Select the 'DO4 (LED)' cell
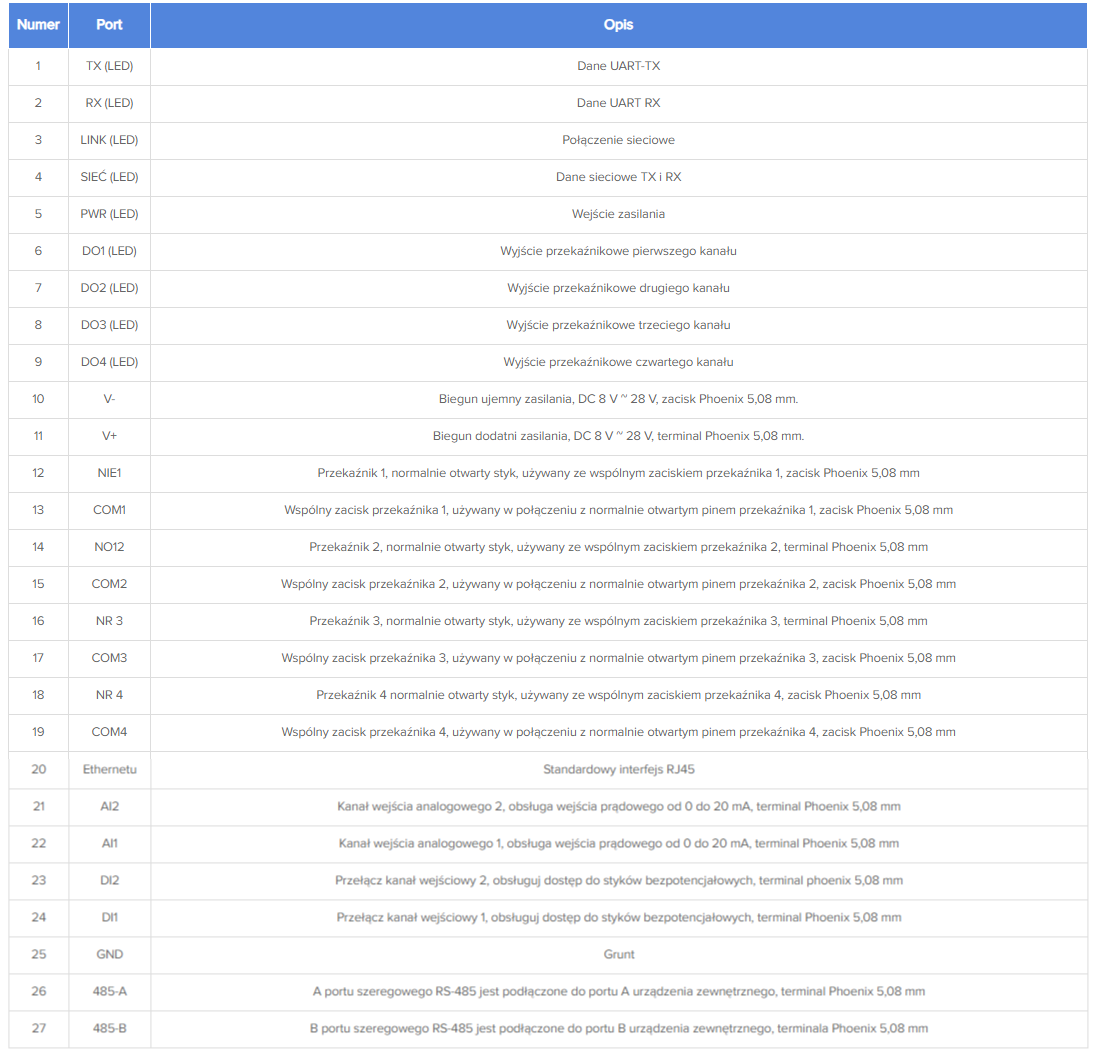Screen dimensions: 1095x1056 point(110,362)
